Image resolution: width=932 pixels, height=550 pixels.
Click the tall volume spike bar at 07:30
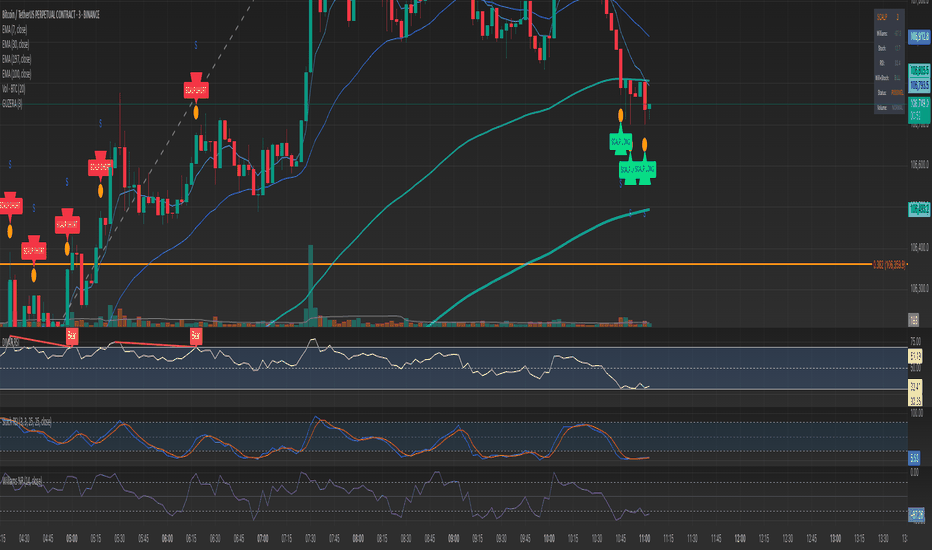pyautogui.click(x=310, y=285)
